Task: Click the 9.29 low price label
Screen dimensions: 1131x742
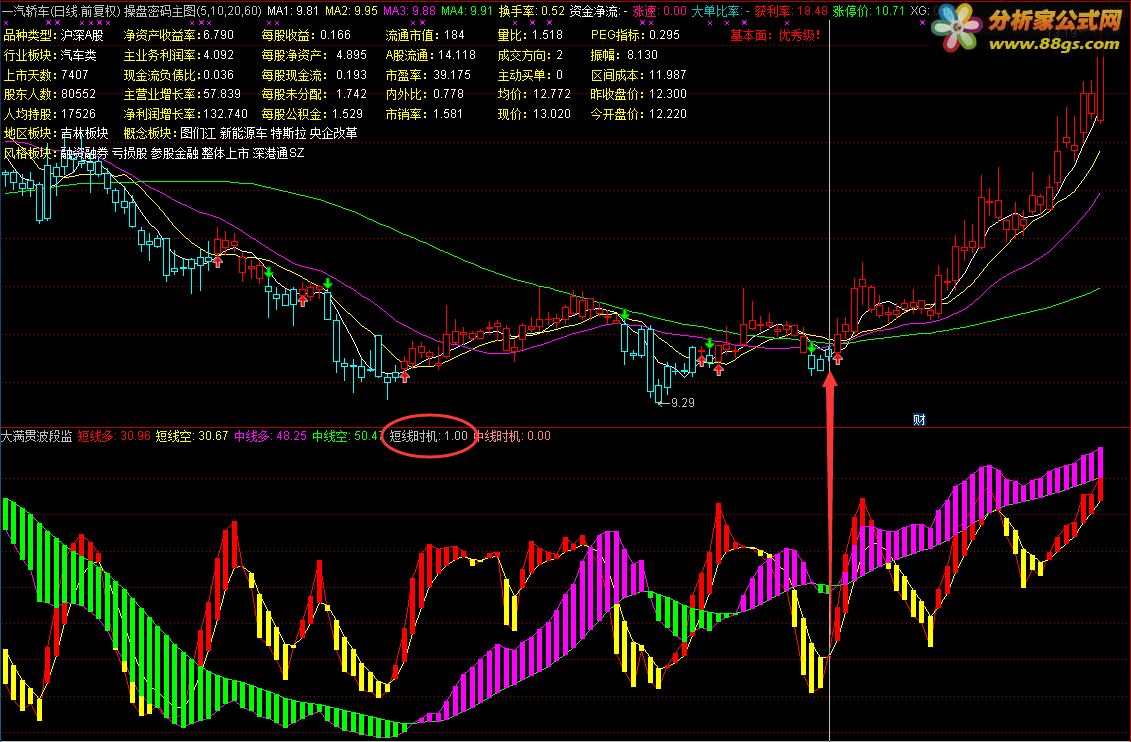Action: [x=682, y=403]
